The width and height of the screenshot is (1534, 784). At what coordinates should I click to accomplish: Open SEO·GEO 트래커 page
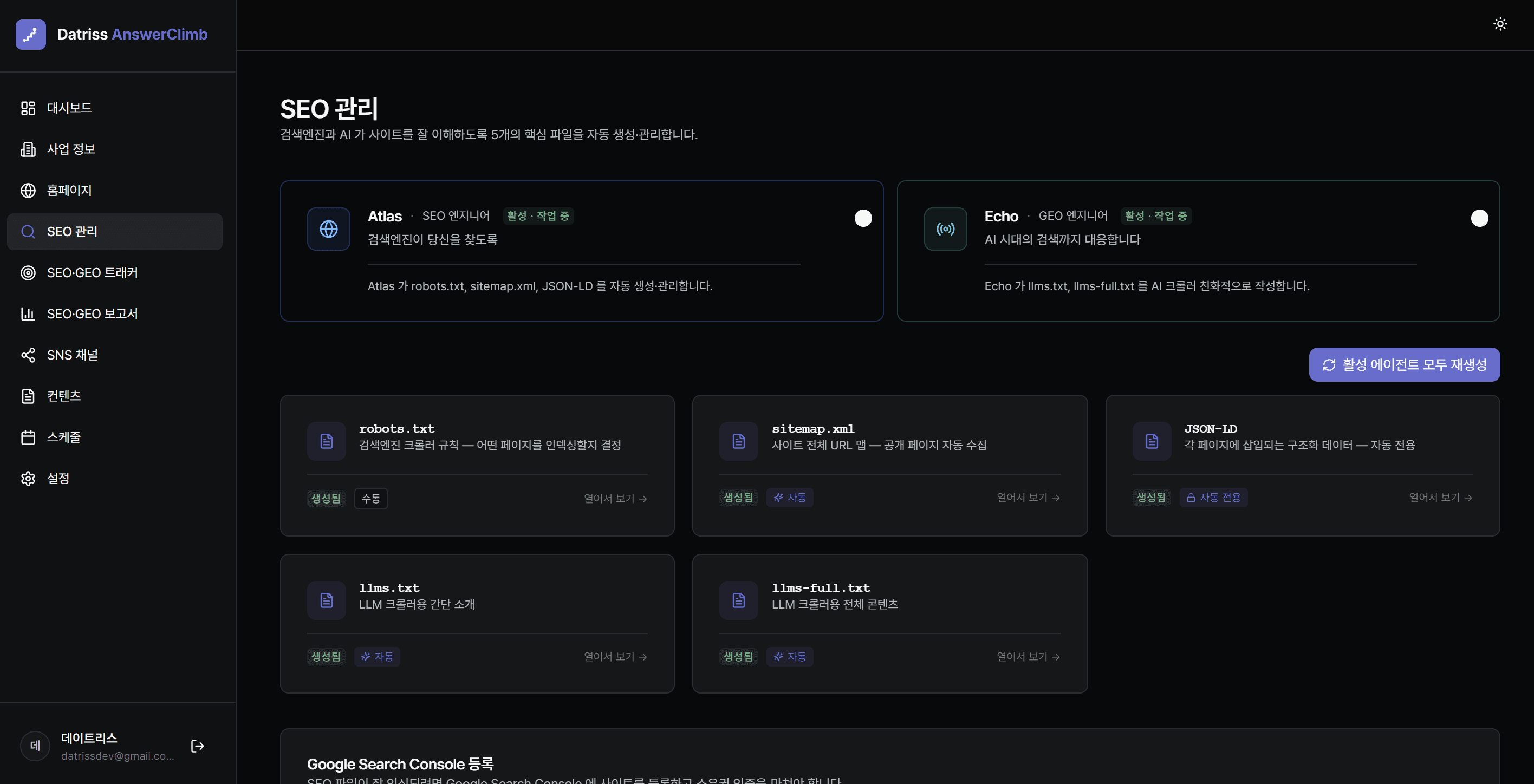(x=115, y=273)
